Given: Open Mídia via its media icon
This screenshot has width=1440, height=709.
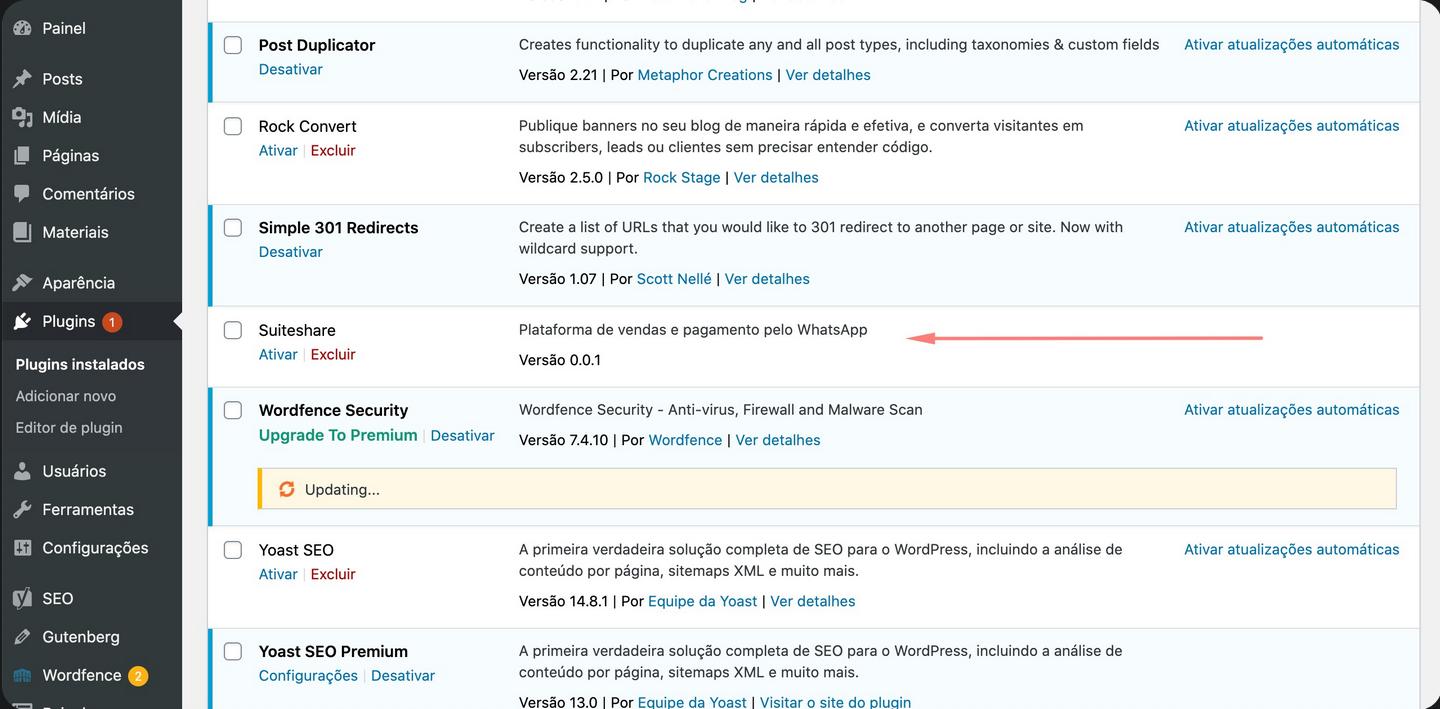Looking at the screenshot, I should tap(22, 117).
